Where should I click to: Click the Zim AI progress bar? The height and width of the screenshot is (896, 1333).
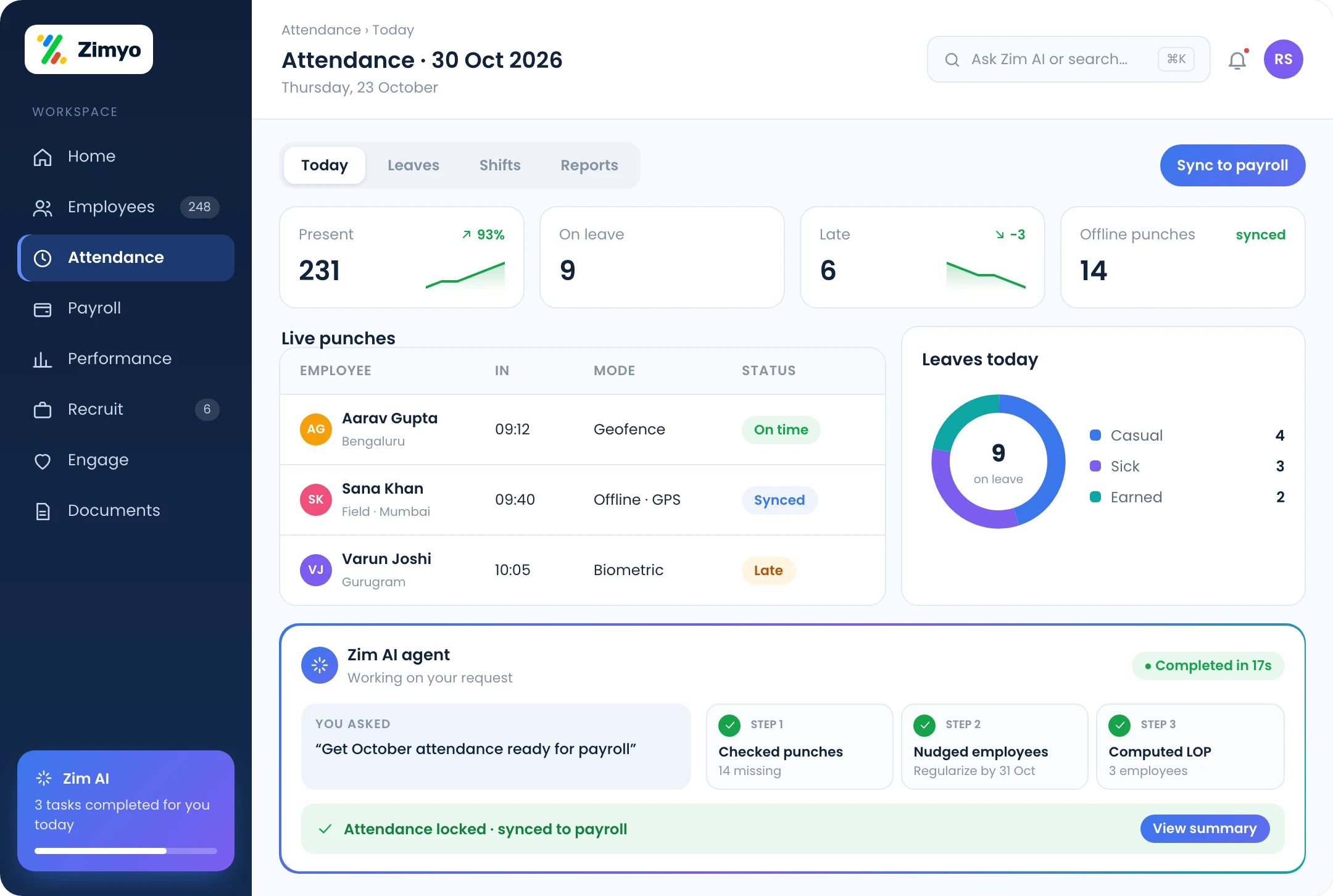126,851
